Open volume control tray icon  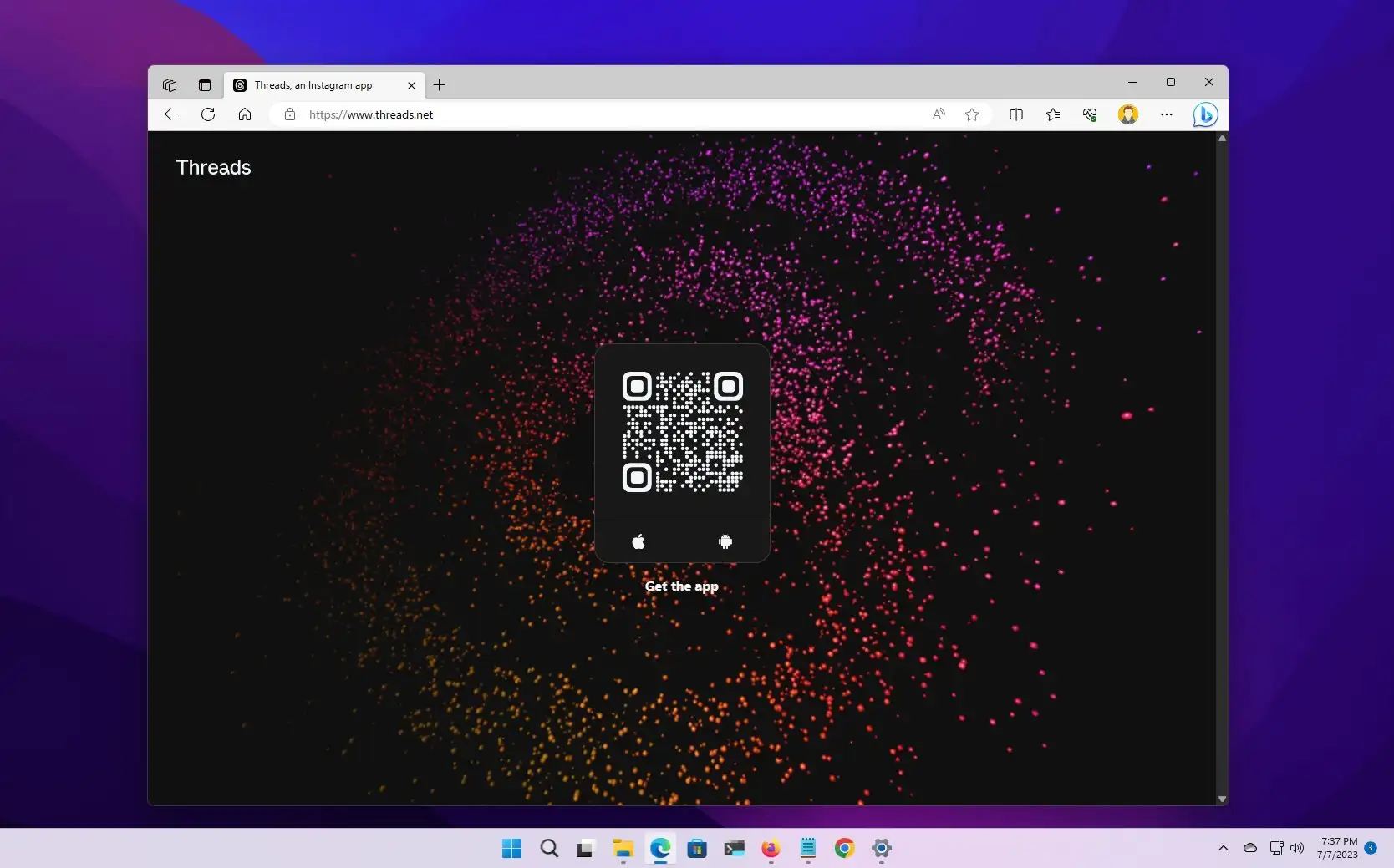click(1297, 848)
